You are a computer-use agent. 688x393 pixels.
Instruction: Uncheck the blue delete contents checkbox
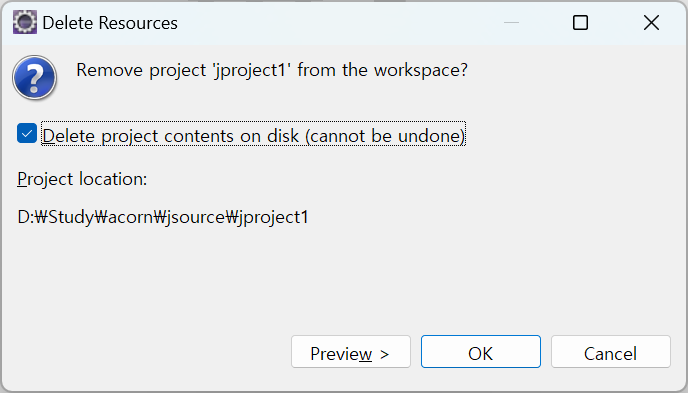[27, 133]
